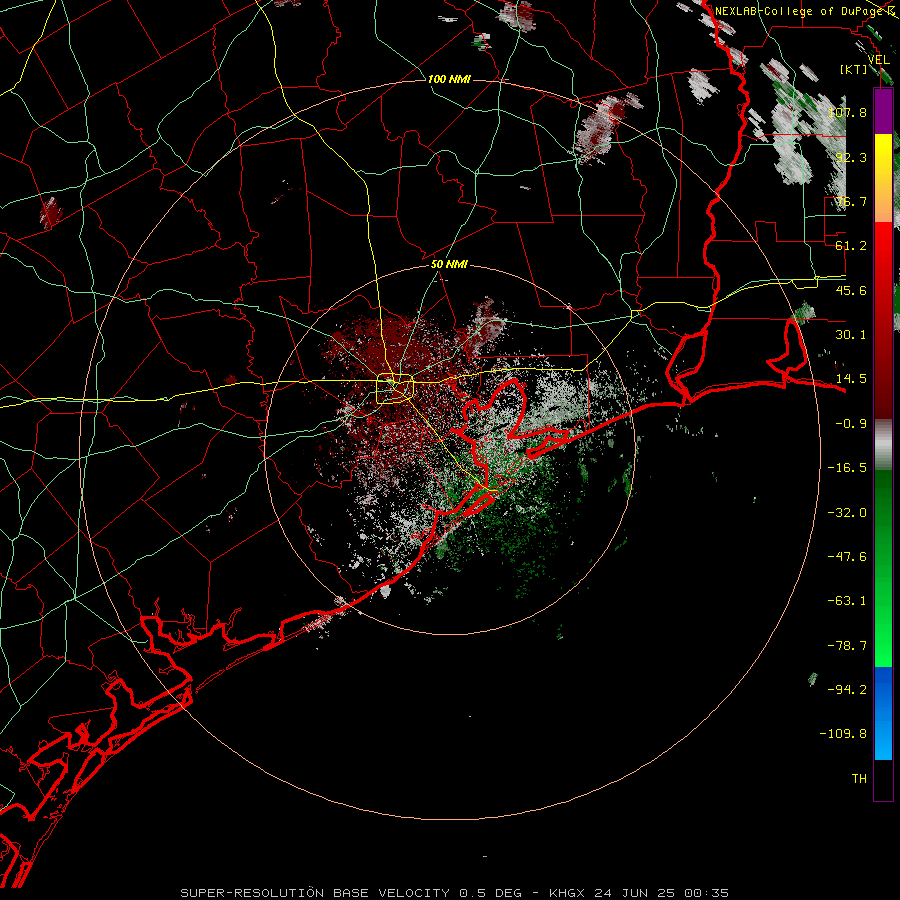Click the VEL legend title
The width and height of the screenshot is (900, 900).
coord(878,60)
